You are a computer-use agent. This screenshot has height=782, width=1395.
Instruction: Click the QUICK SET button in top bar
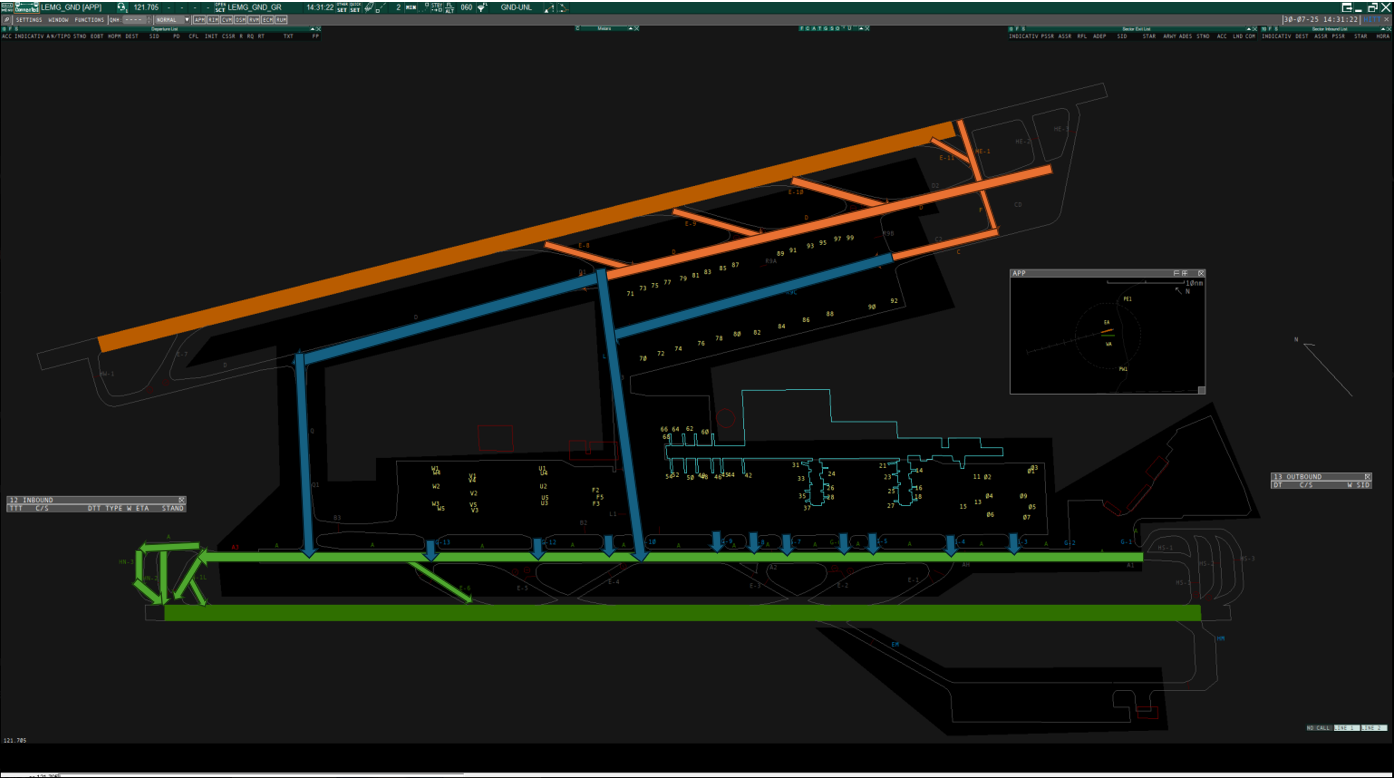click(x=355, y=7)
